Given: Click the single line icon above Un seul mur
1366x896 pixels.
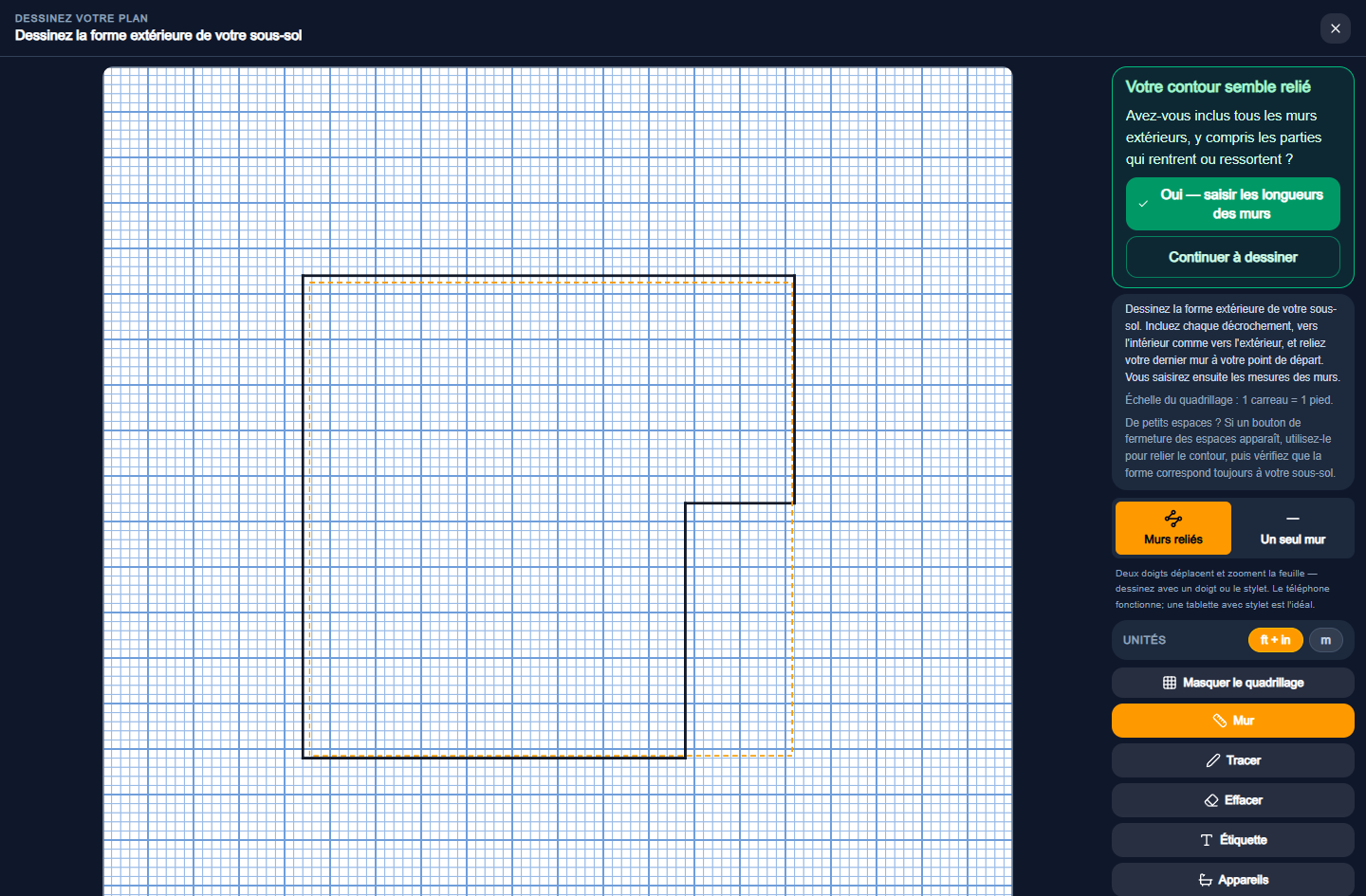Looking at the screenshot, I should (1293, 519).
